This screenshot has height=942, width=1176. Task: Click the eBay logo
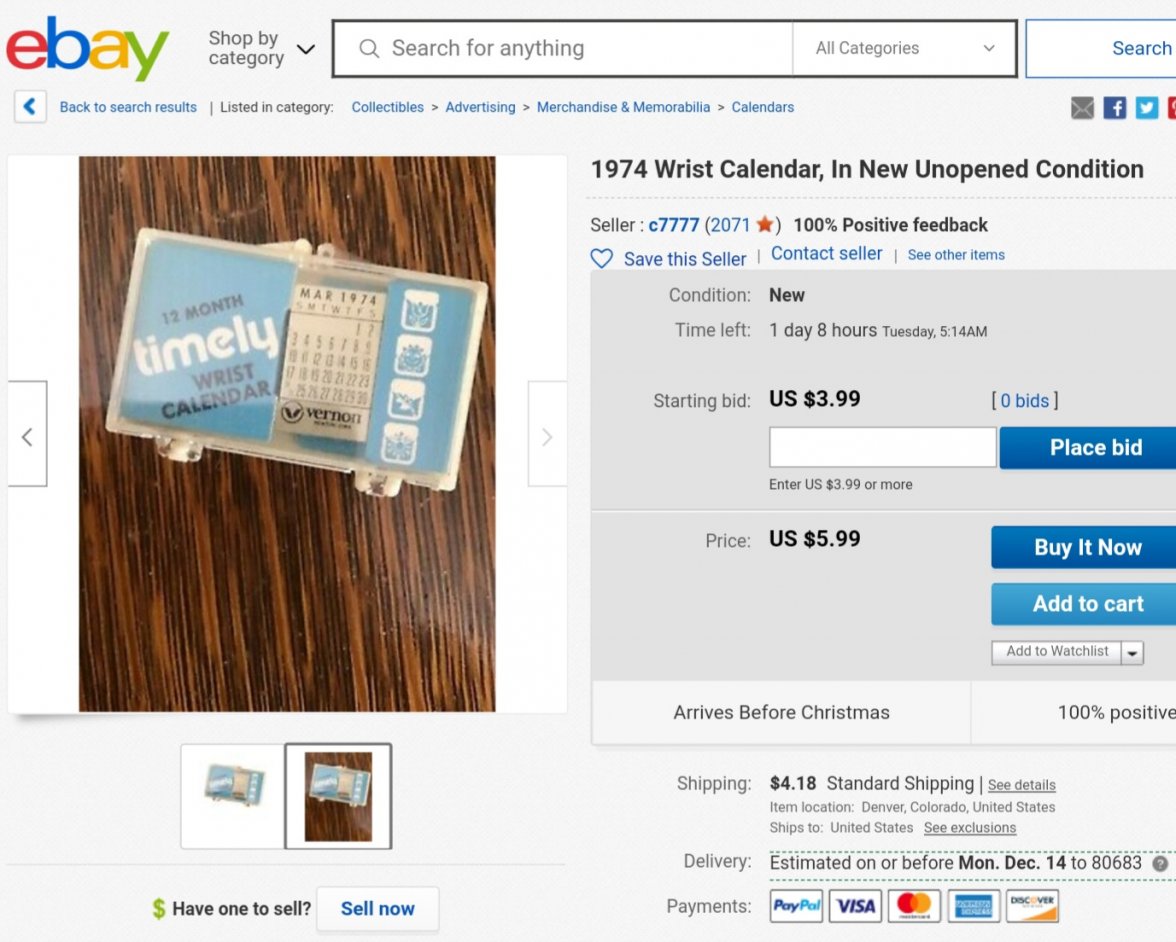pos(88,48)
